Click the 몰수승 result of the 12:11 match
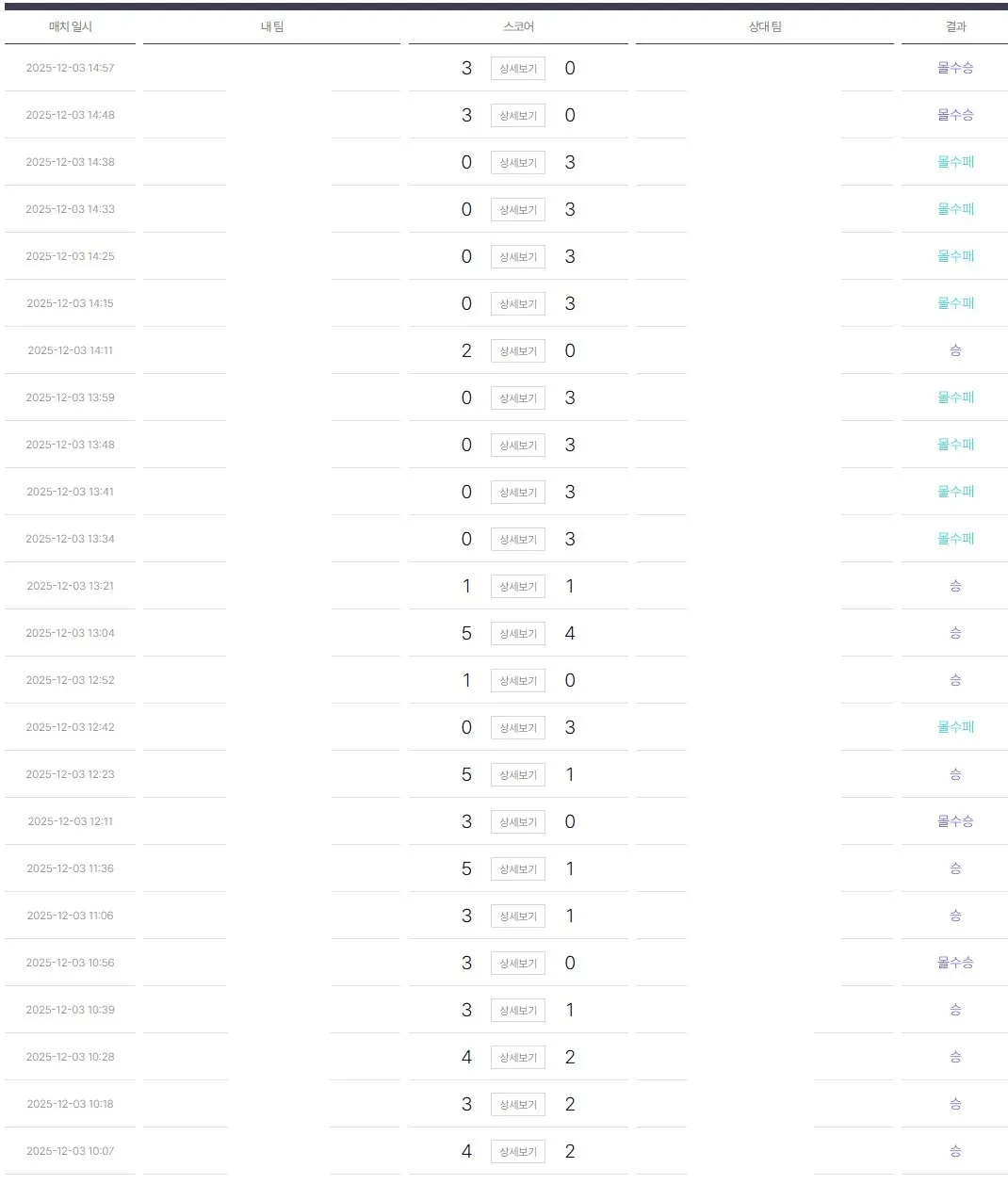The image size is (1008, 1184). coord(955,821)
